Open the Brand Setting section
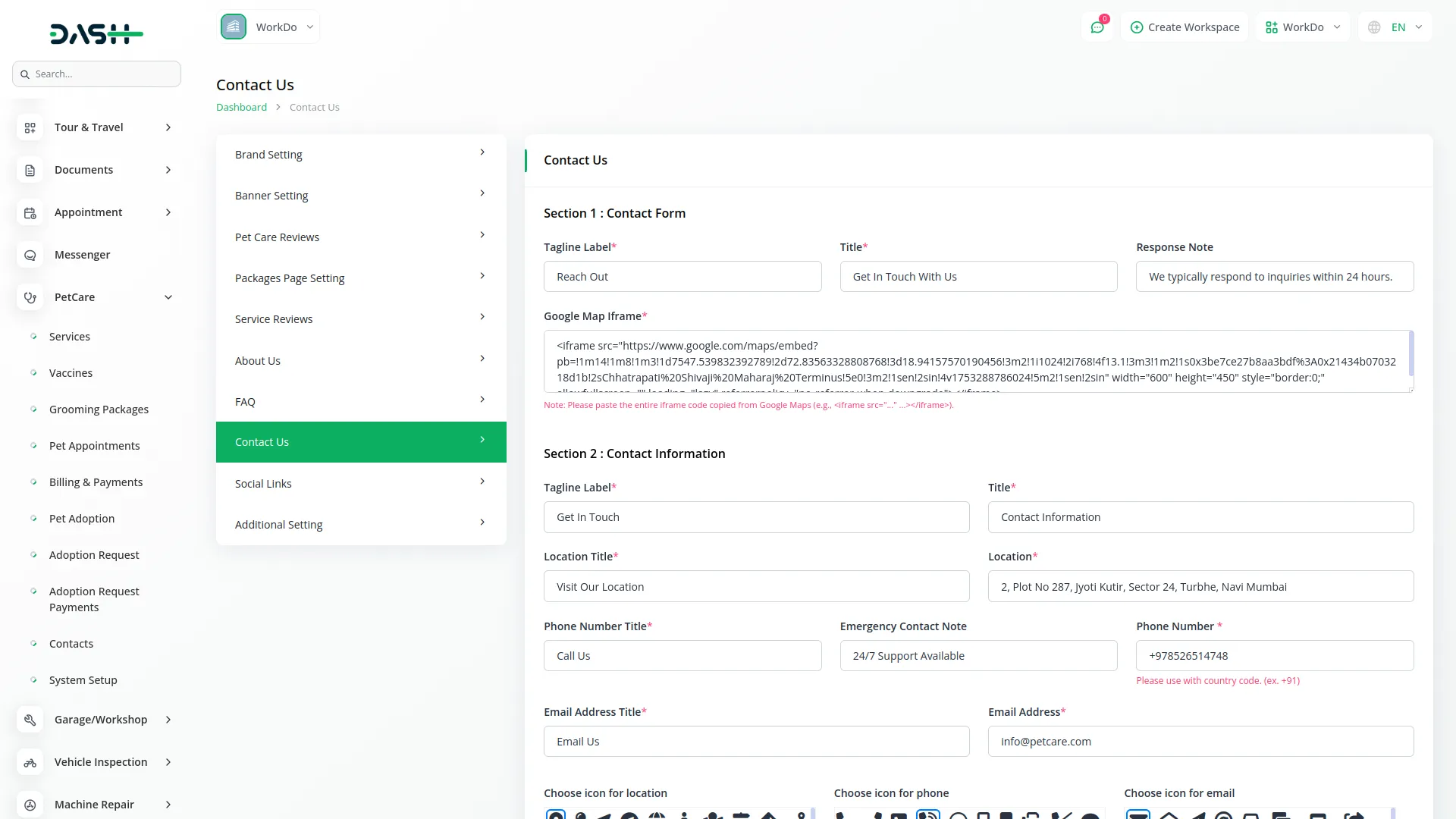Viewport: 1456px width, 819px height. [x=361, y=155]
